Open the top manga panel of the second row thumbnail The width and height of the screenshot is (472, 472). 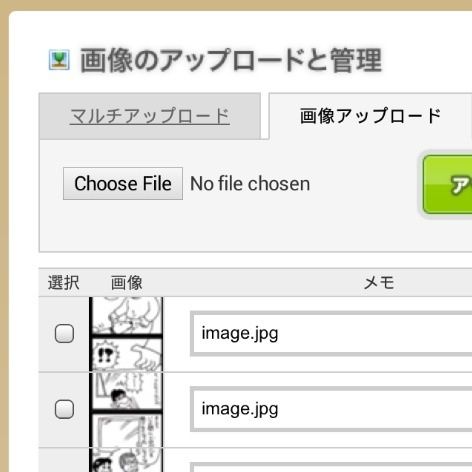pyautogui.click(x=126, y=391)
